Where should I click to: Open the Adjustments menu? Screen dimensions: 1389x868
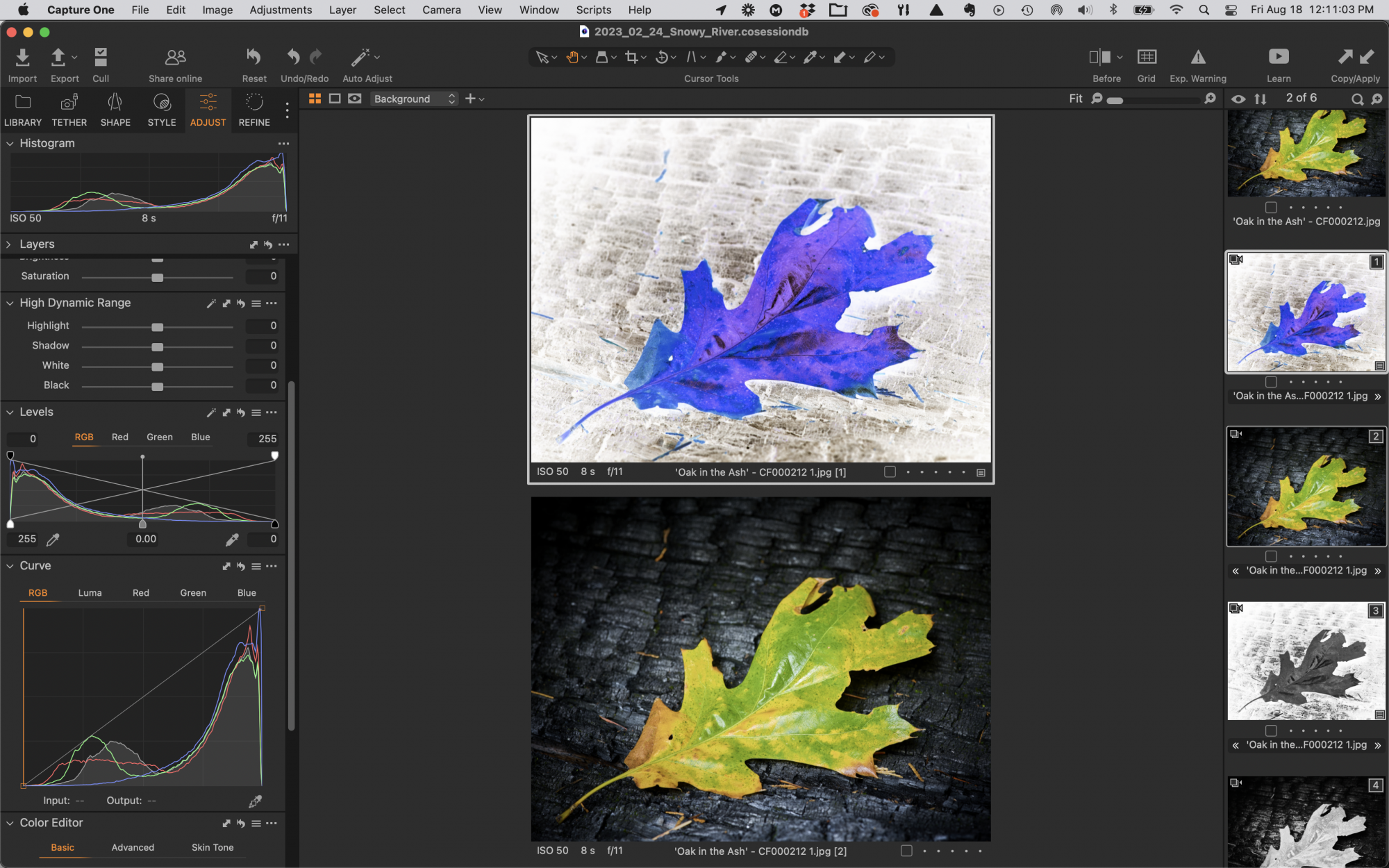281,10
